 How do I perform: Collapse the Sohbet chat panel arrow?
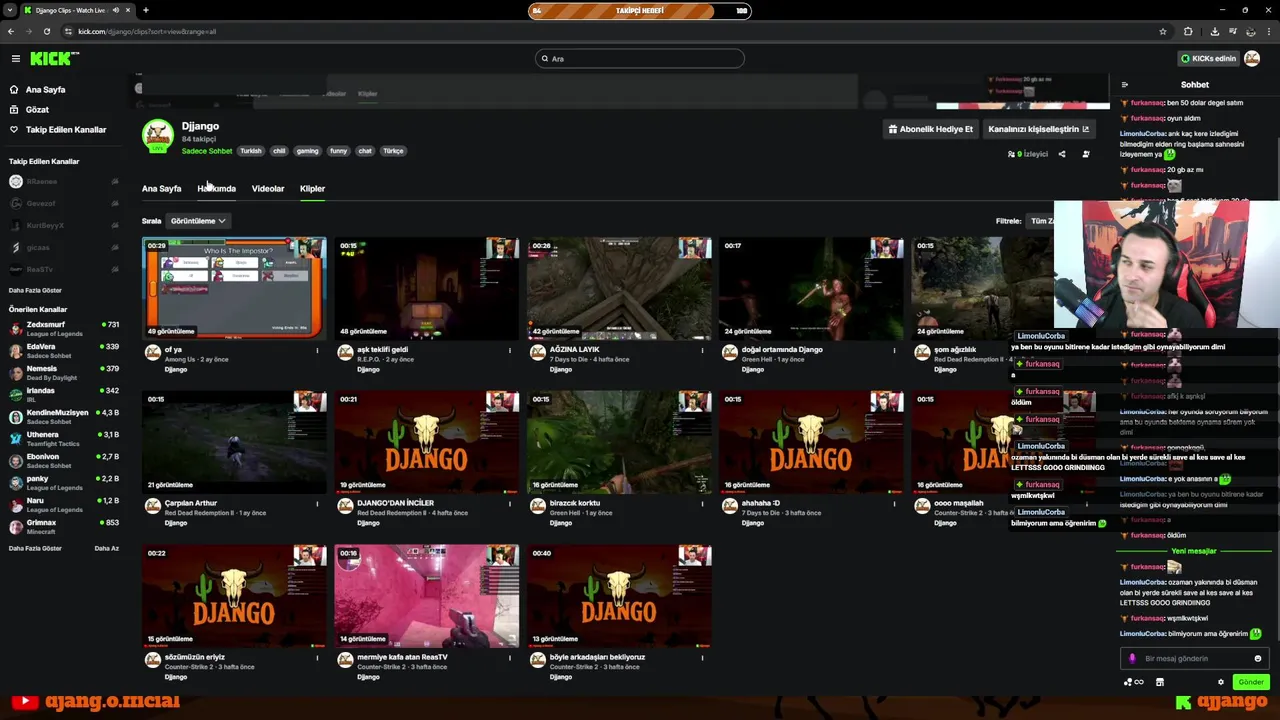pos(1124,85)
